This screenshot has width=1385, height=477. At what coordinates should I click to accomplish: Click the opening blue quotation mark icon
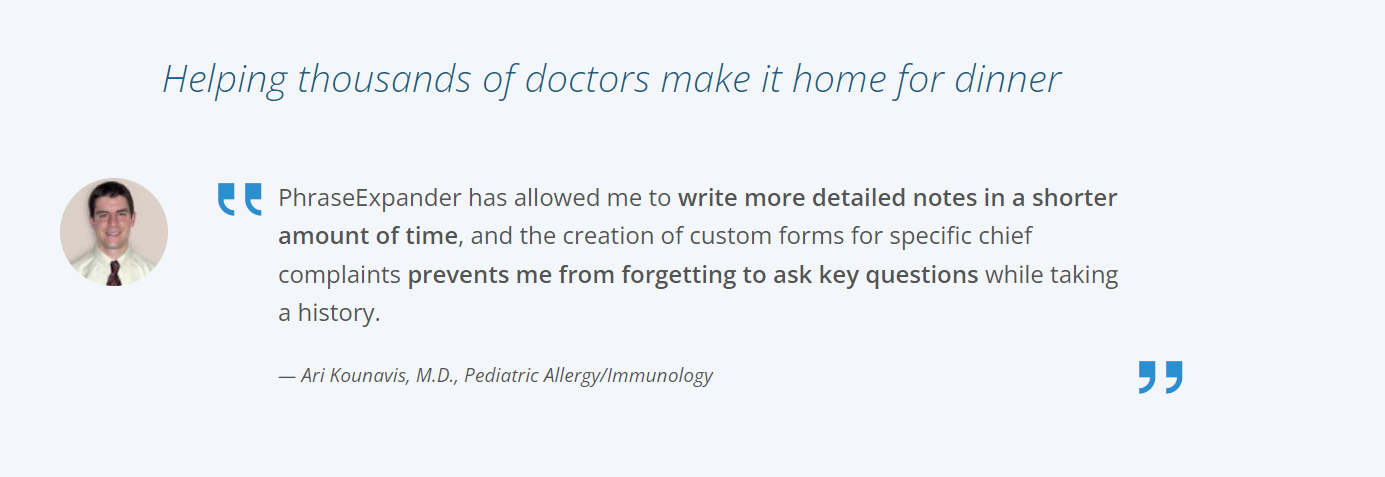240,199
